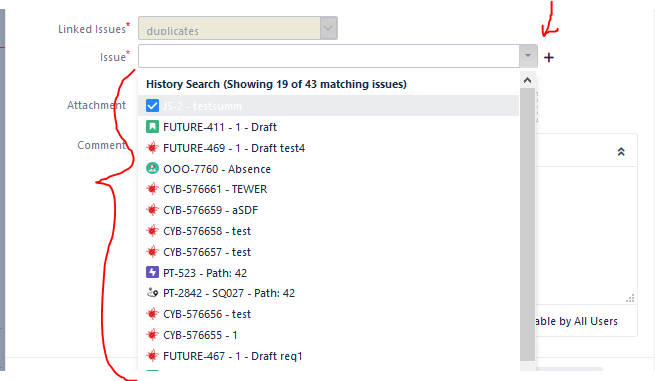Screen dimensions: 655x381
Task: Click the list scrollbar up arrow
Action: (x=528, y=80)
